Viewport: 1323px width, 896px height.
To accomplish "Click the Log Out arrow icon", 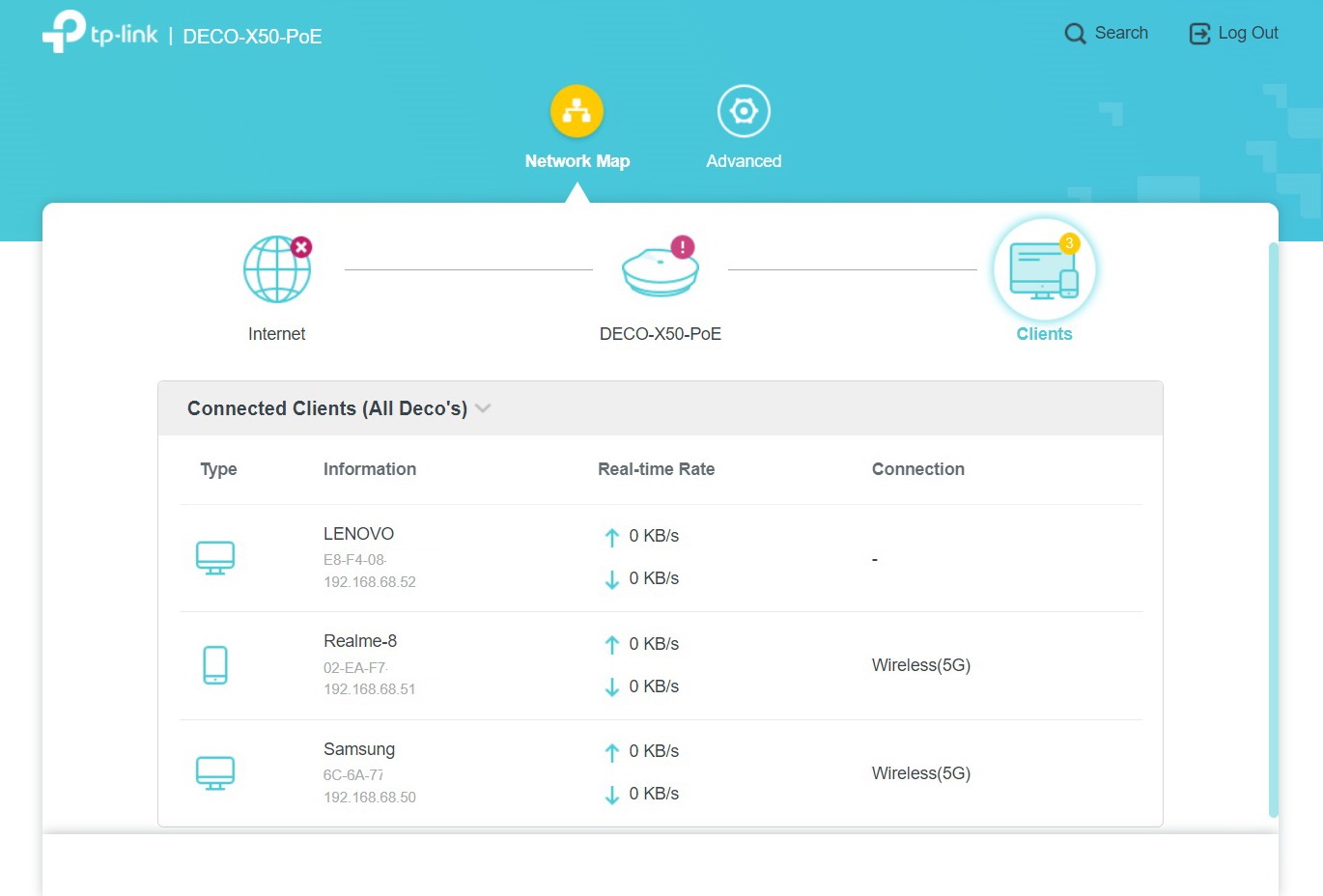I will tap(1199, 34).
